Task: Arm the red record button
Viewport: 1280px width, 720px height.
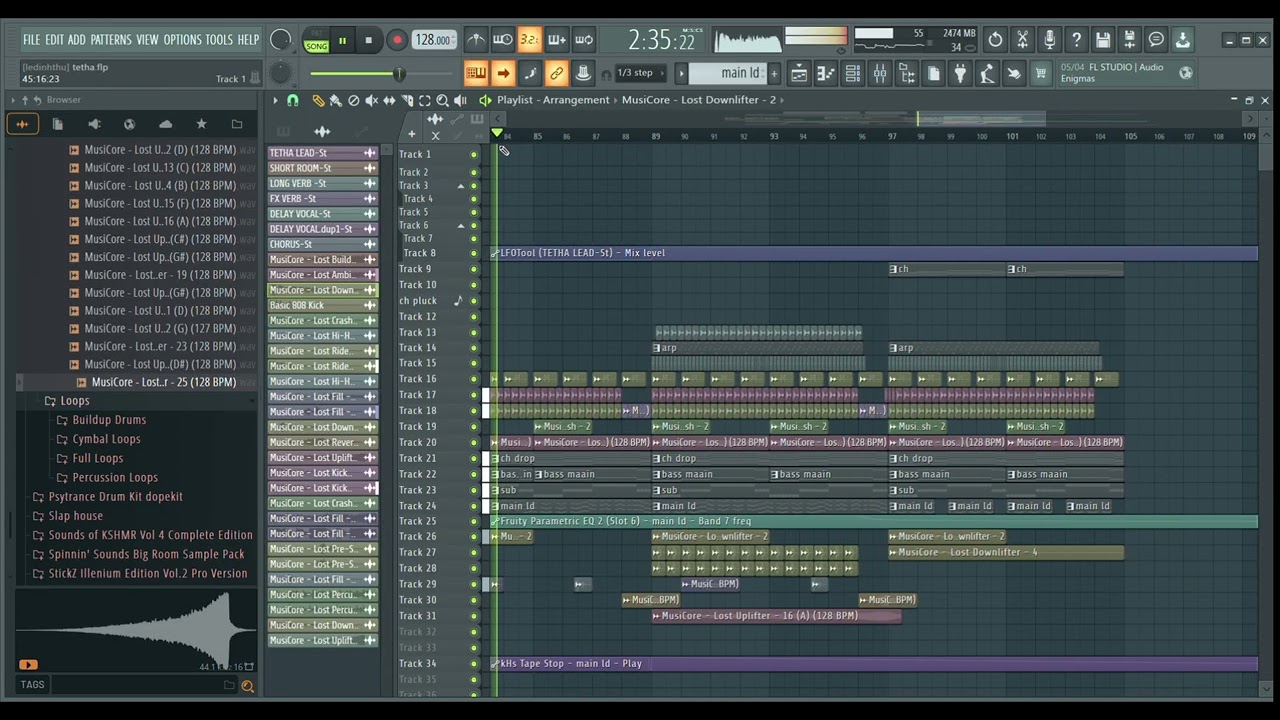Action: 396,41
